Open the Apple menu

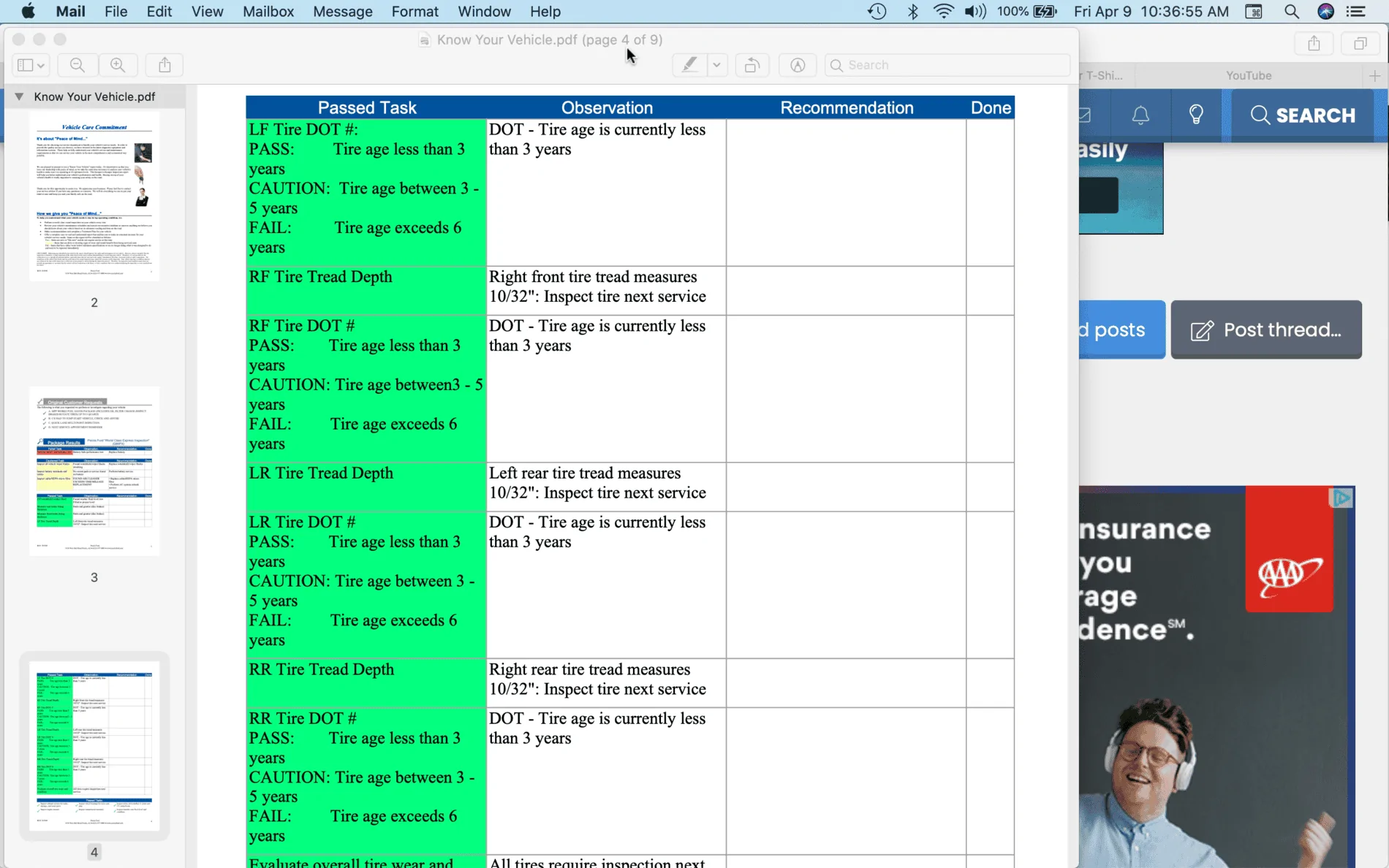(28, 12)
